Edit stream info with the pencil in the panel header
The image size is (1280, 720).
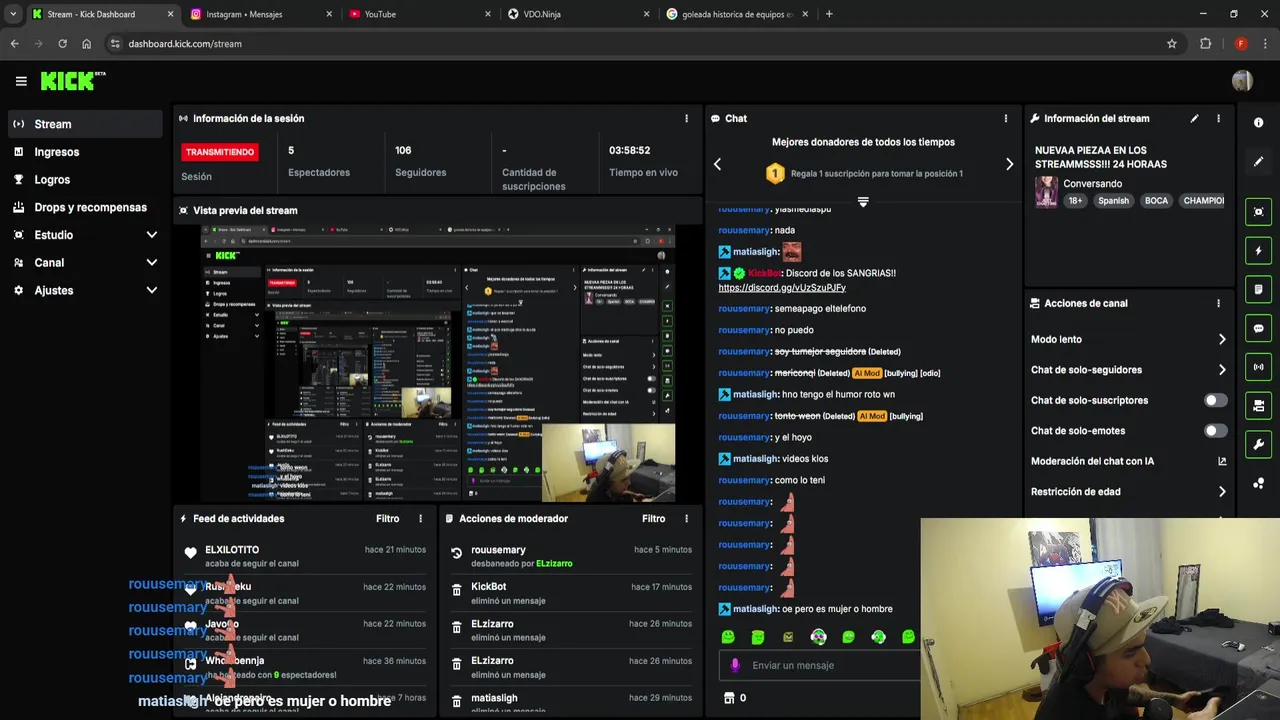[x=1194, y=118]
